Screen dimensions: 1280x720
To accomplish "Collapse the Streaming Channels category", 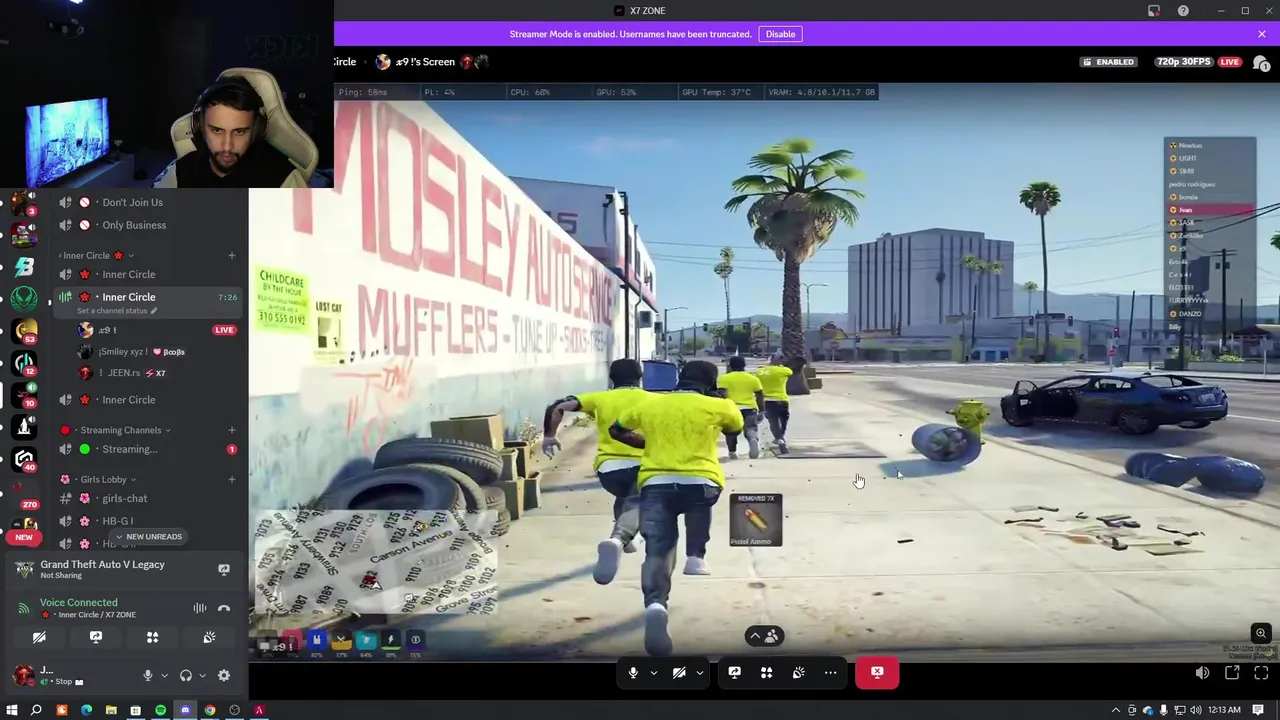I will (x=115, y=430).
